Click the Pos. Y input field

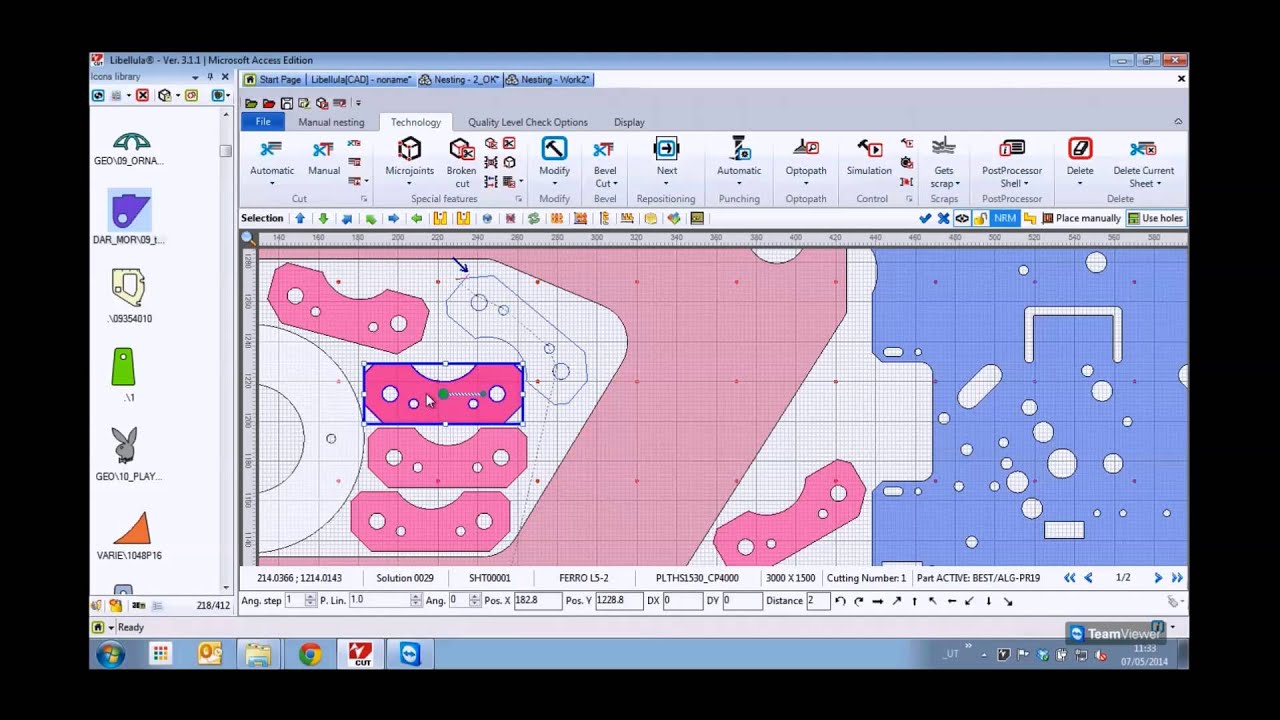[x=617, y=600]
